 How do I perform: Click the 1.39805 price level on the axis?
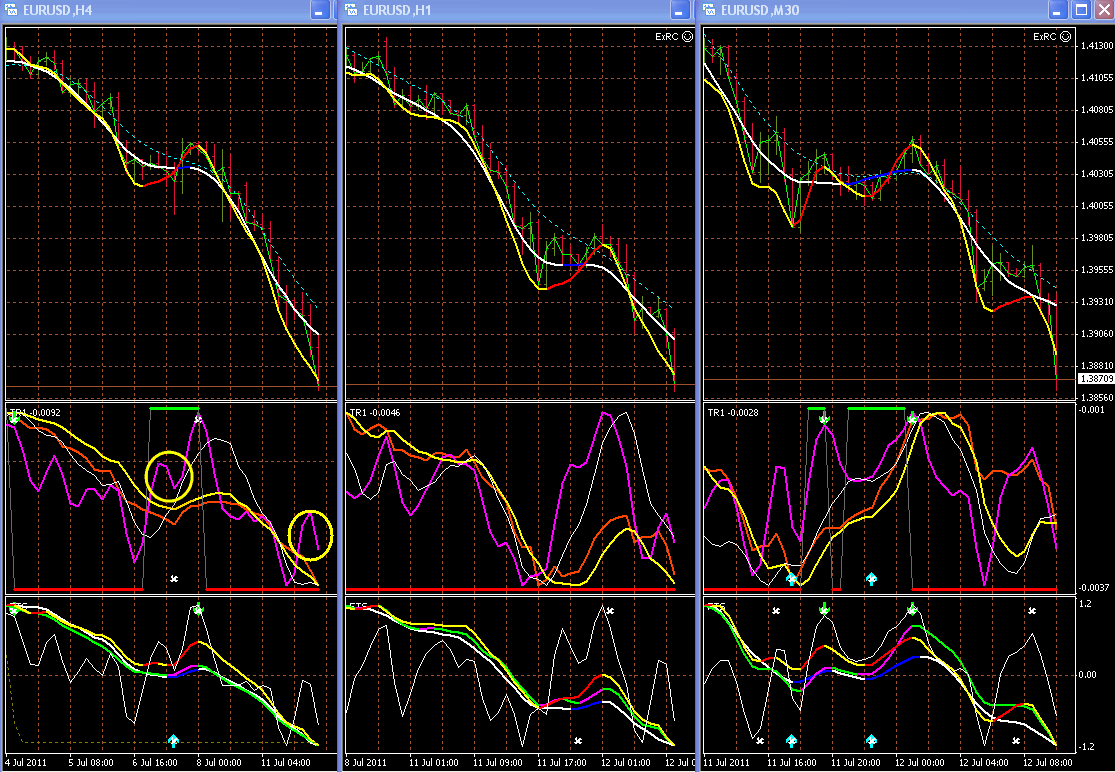pyautogui.click(x=1096, y=237)
